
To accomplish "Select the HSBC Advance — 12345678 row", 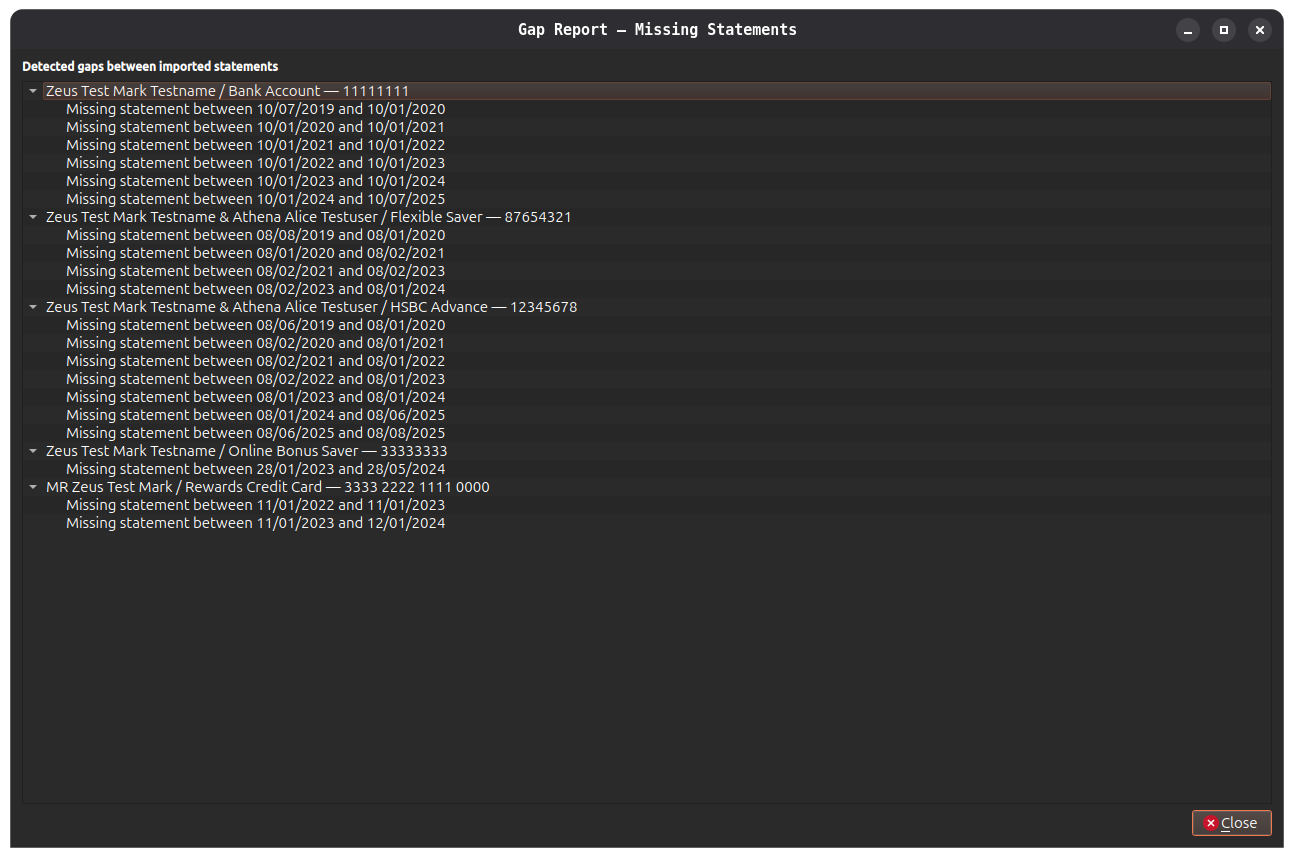I will 657,307.
